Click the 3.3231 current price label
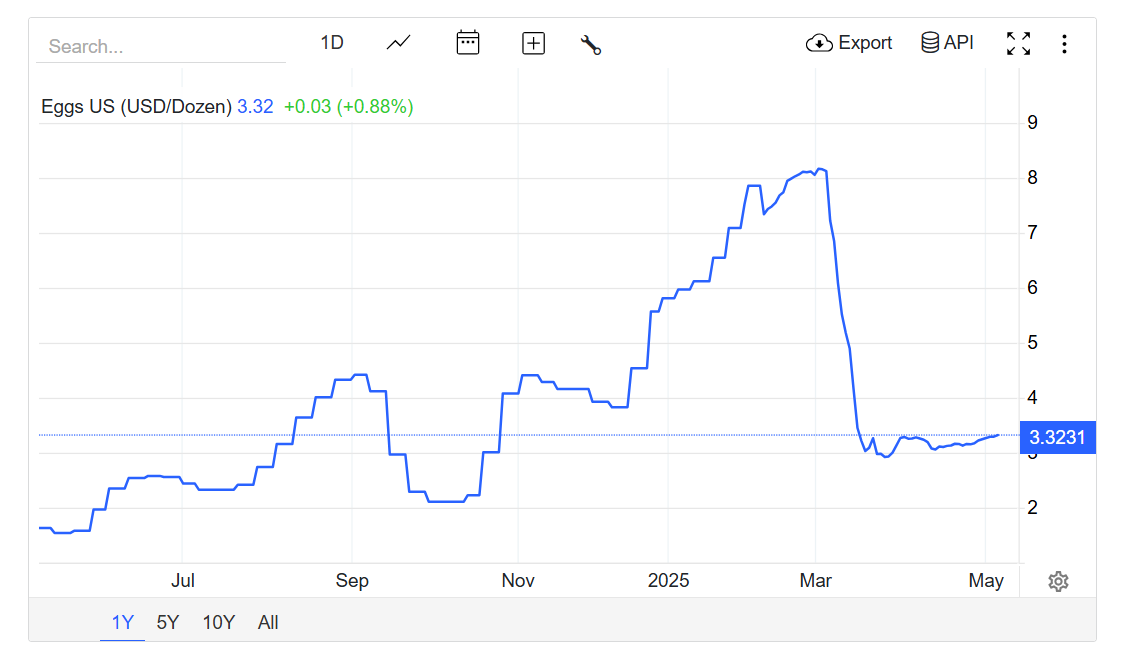 (x=1057, y=437)
